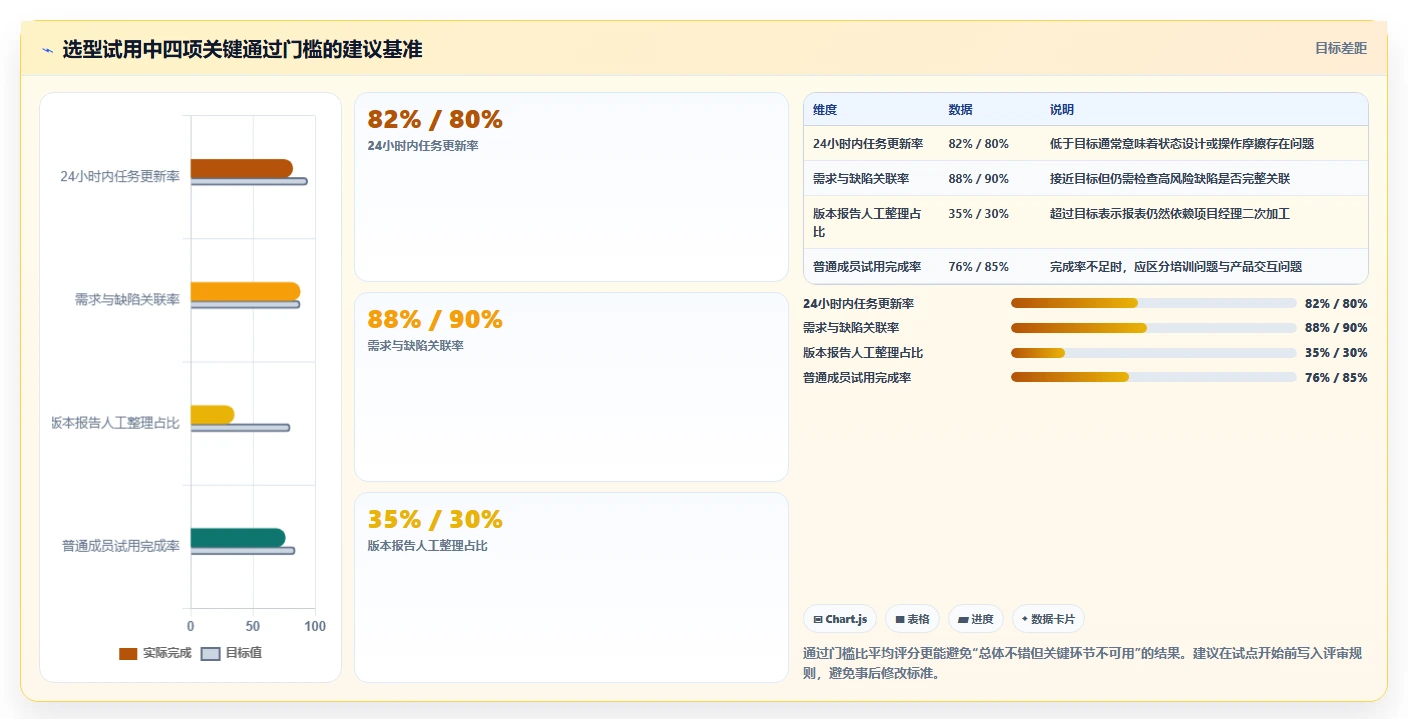This screenshot has height=719, width=1408.
Task: Click chart's 普通成员试用完成率 teal bar
Action: [238, 538]
